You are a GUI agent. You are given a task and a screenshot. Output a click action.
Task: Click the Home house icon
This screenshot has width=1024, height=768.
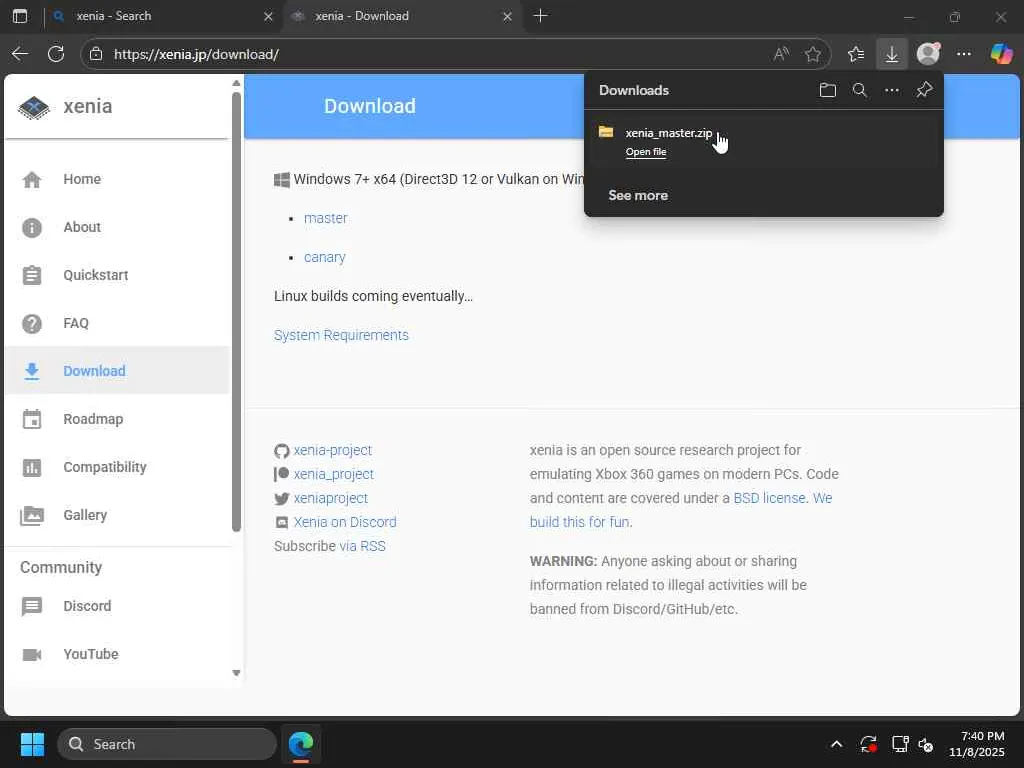(x=31, y=179)
